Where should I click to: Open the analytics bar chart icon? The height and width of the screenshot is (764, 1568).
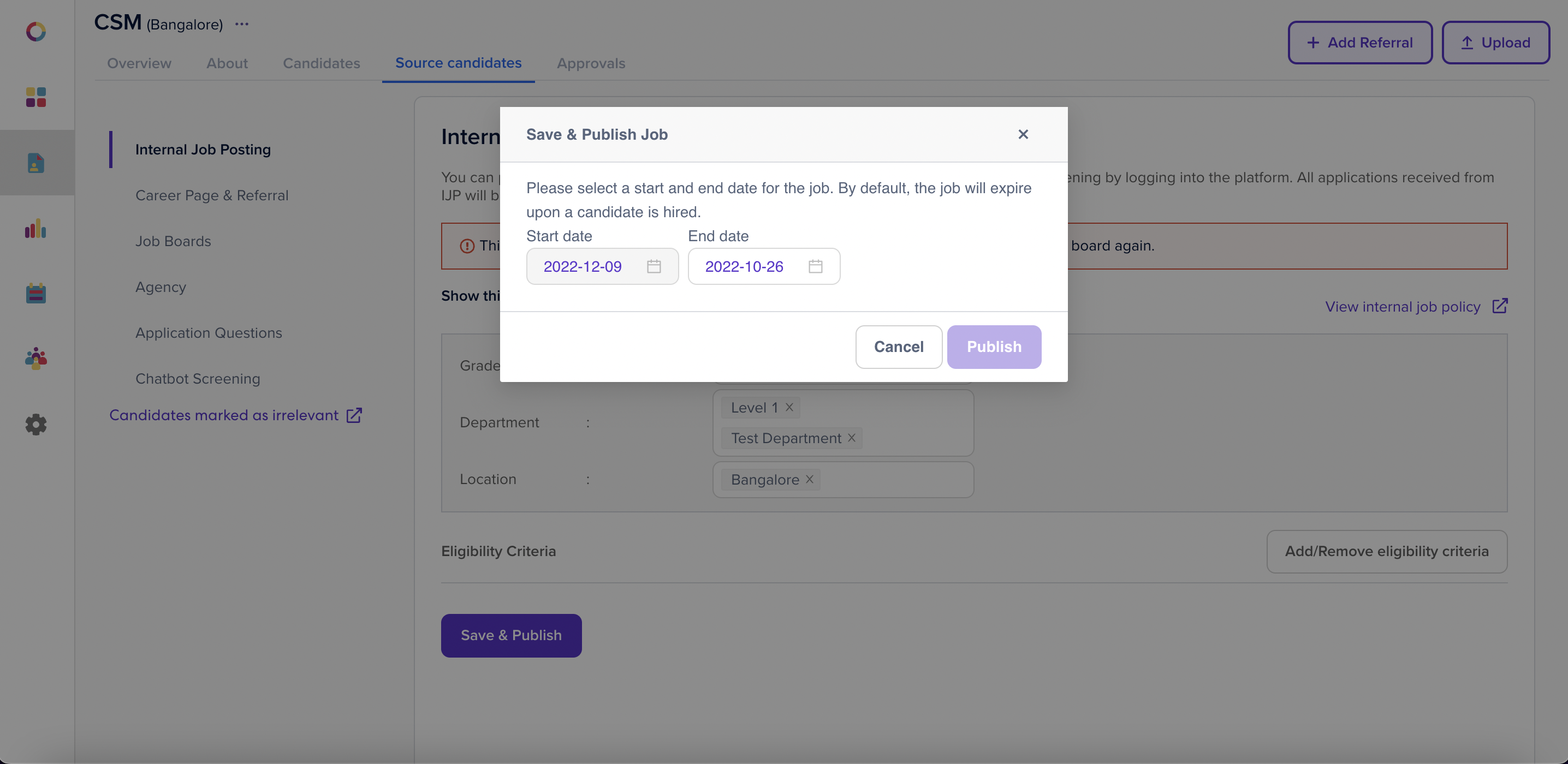[x=36, y=229]
